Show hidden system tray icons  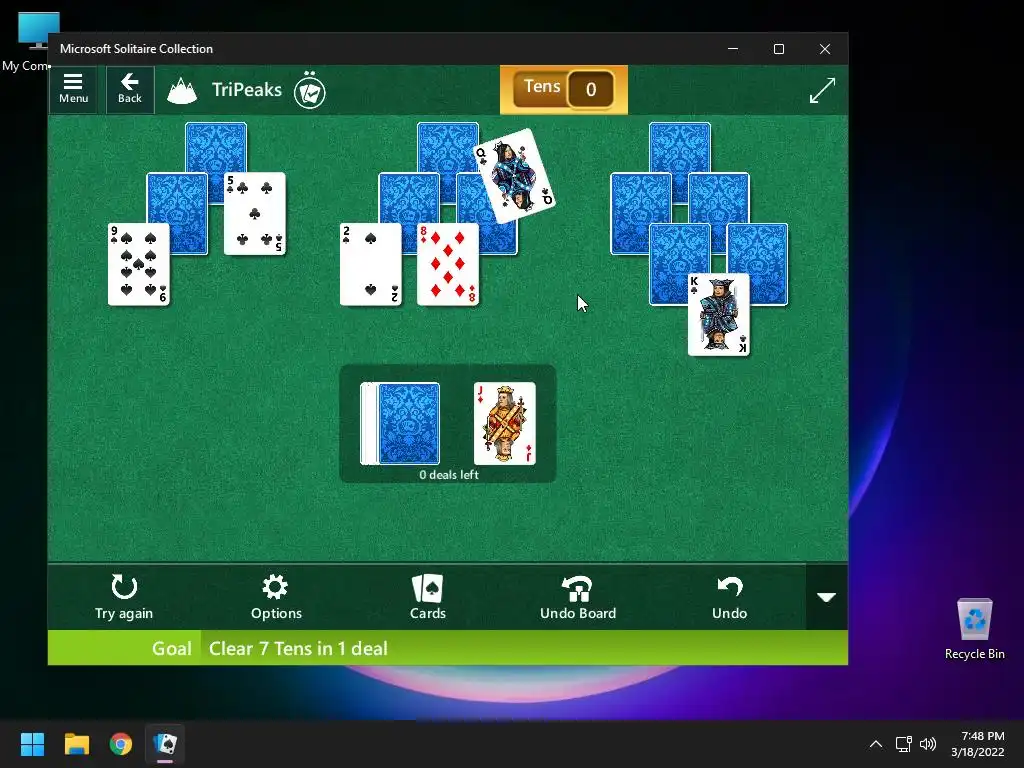876,744
